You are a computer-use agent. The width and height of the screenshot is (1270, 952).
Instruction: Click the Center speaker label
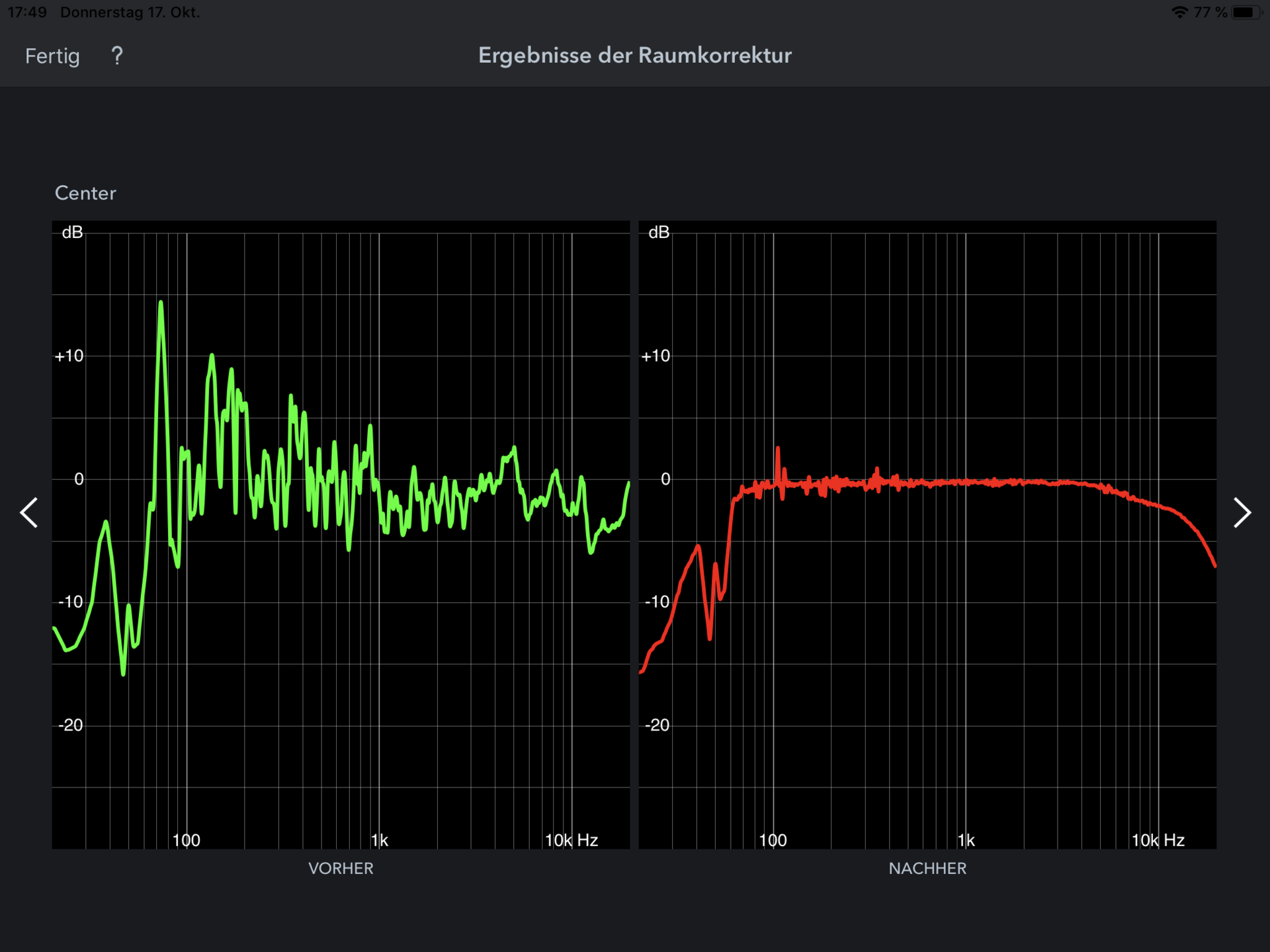pyautogui.click(x=85, y=193)
